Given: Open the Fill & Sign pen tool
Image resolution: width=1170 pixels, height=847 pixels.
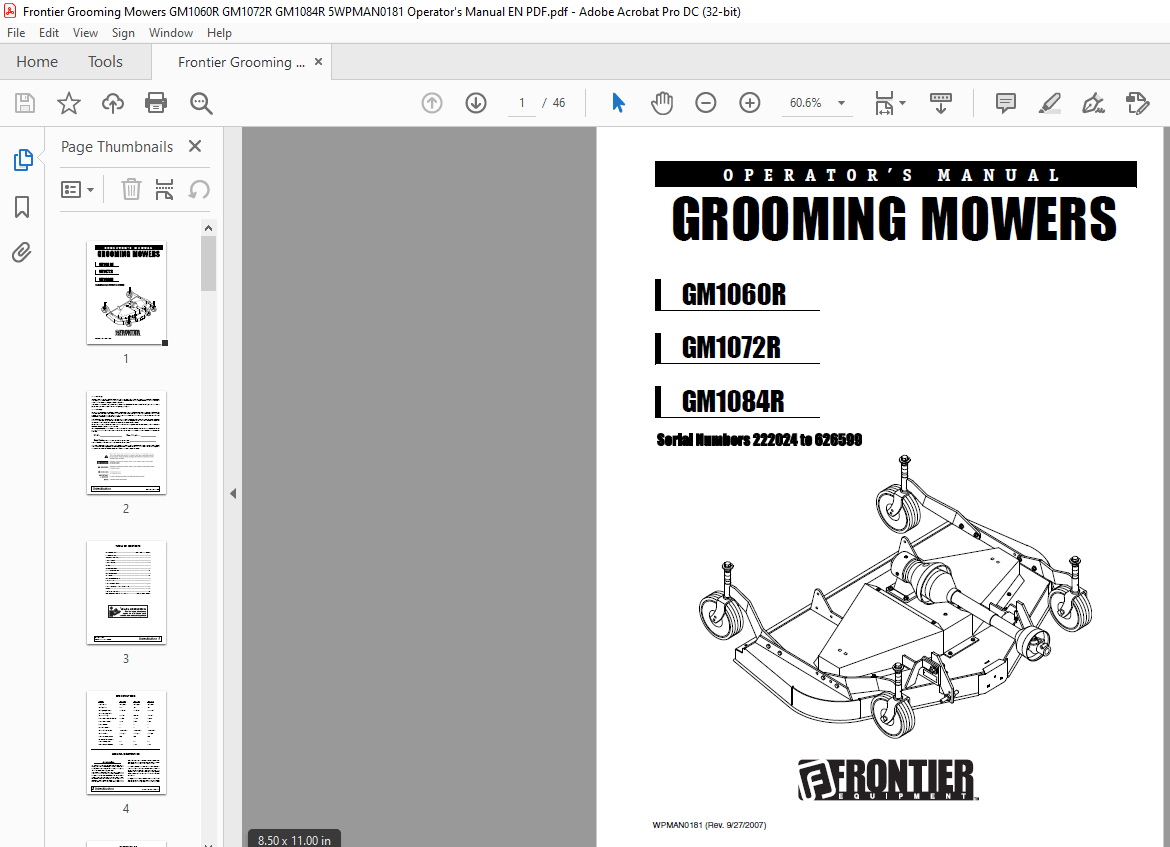Looking at the screenshot, I should coord(1094,103).
